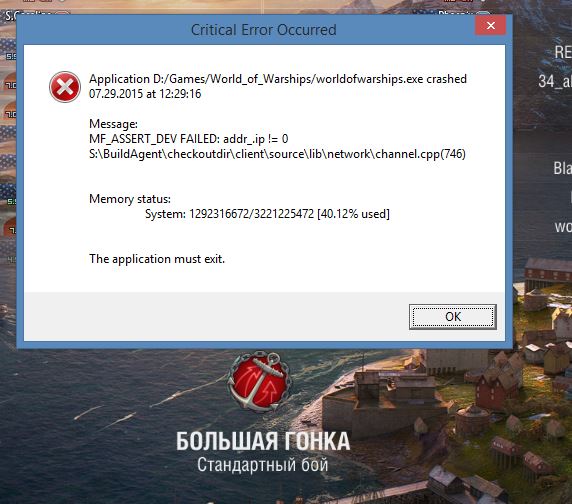
Task: Click the crash timestamp 07.29.2015 at 12:29:16
Action: 145,94
